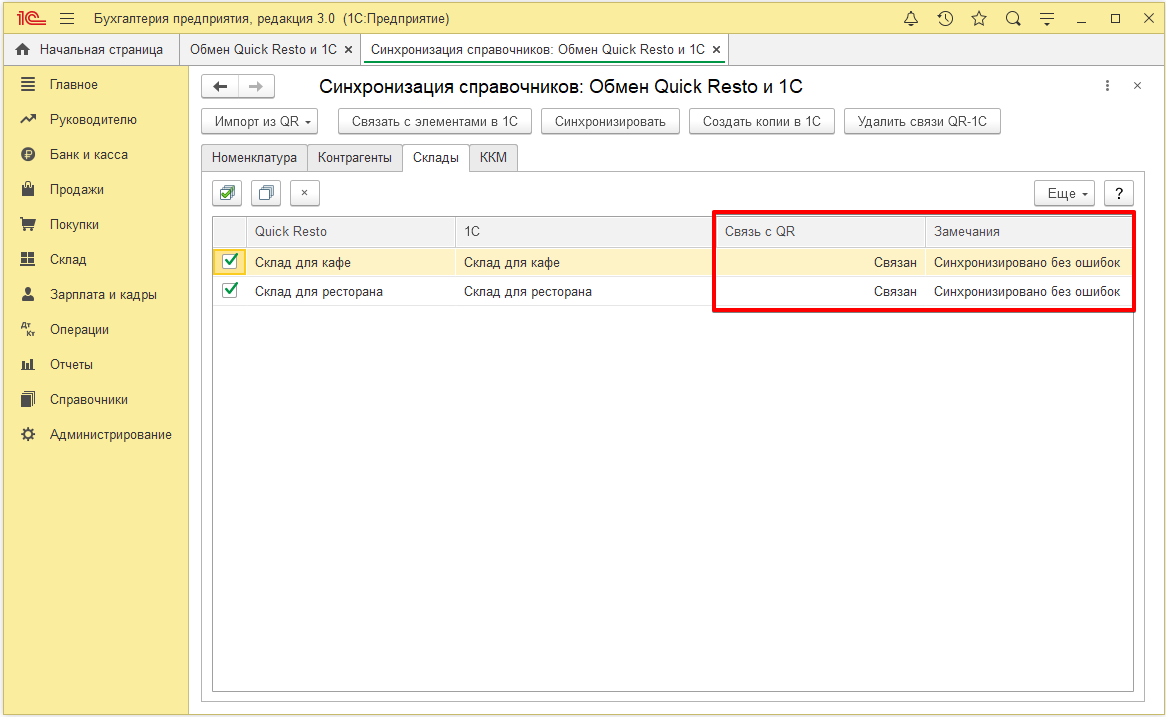This screenshot has width=1166, height=717.
Task: Click Создать копии в 1С button
Action: click(762, 121)
